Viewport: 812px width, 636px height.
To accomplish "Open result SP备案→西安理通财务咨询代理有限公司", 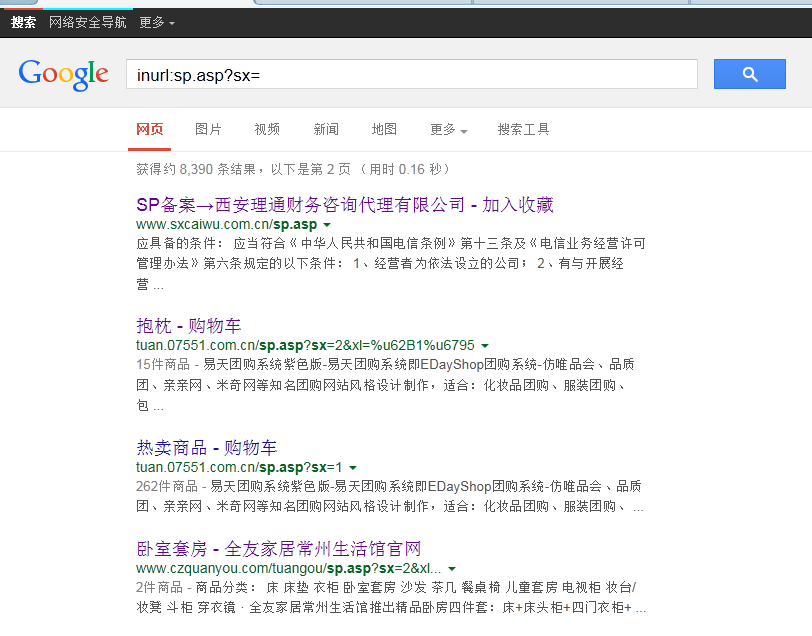I will pyautogui.click(x=345, y=205).
